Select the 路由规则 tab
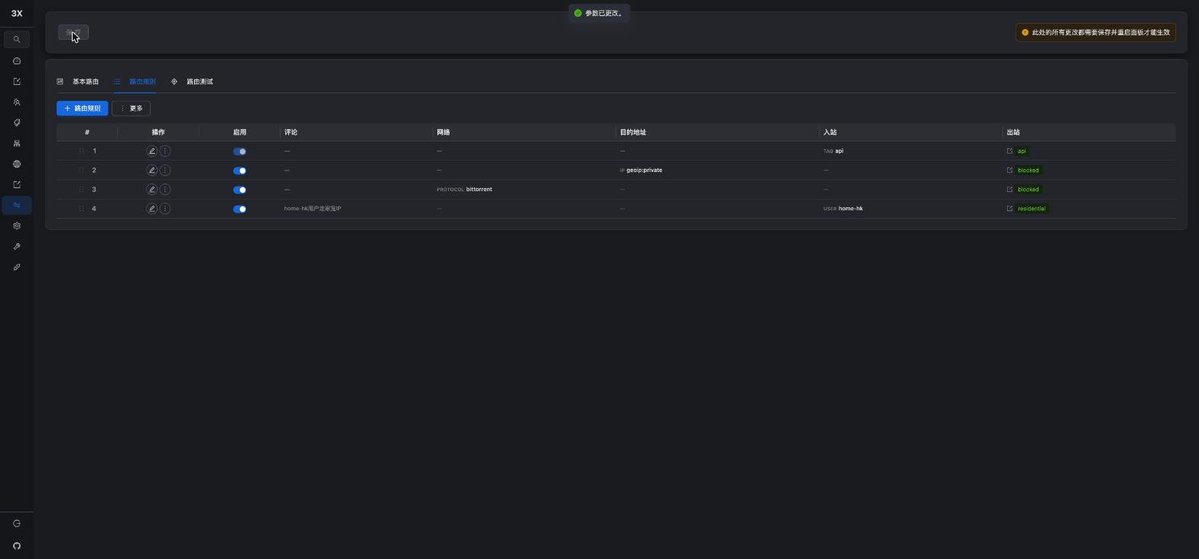Viewport: 1199px width, 559px height. [135, 81]
